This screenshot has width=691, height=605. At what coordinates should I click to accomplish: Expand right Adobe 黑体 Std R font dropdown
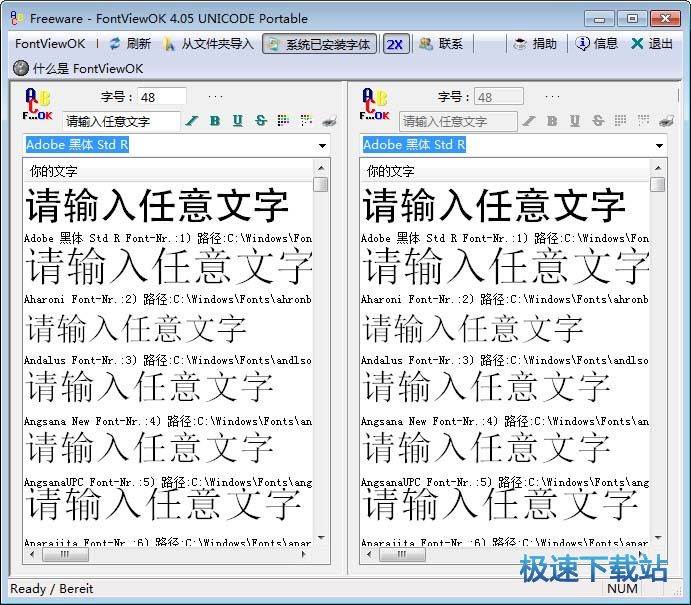coord(659,146)
